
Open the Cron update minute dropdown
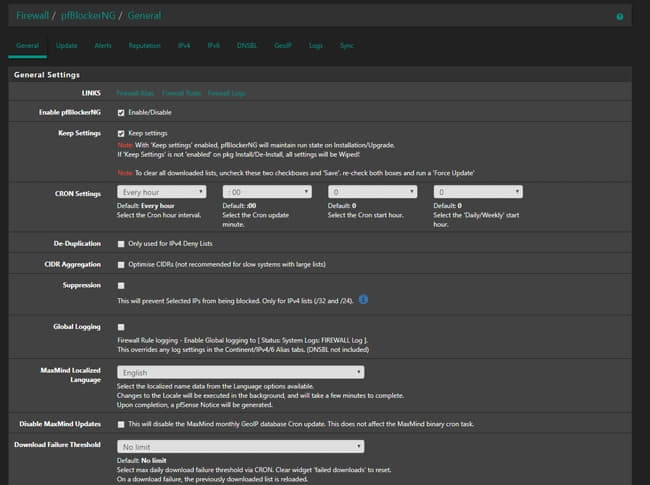267,192
